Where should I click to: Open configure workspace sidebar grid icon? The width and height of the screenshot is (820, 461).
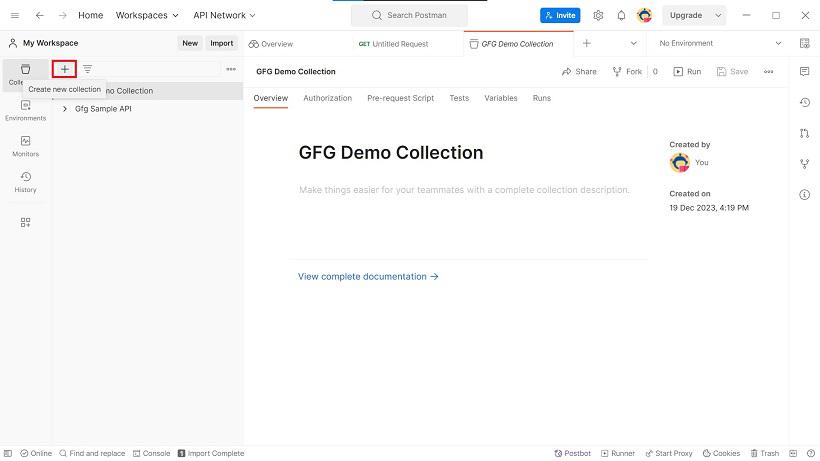click(25, 223)
